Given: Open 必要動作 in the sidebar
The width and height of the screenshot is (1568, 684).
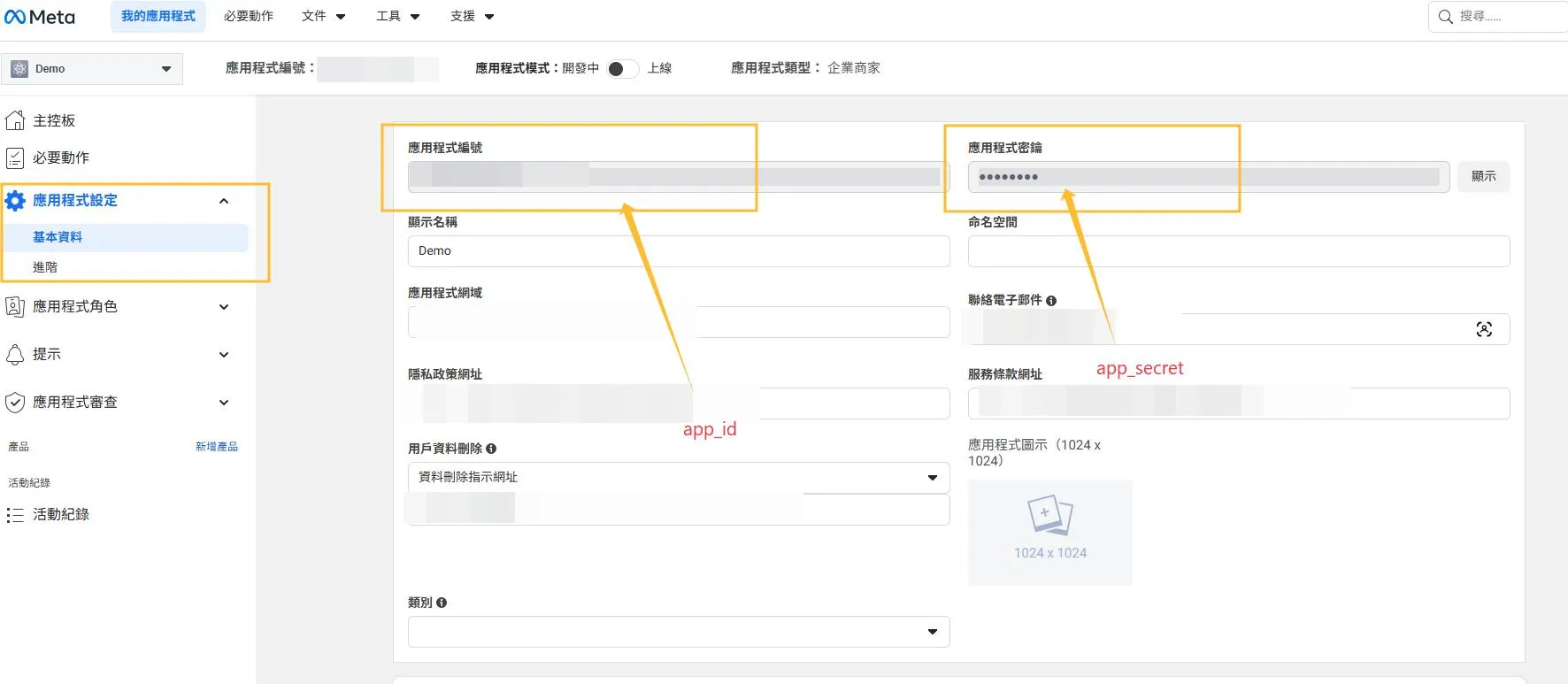Looking at the screenshot, I should tap(61, 158).
